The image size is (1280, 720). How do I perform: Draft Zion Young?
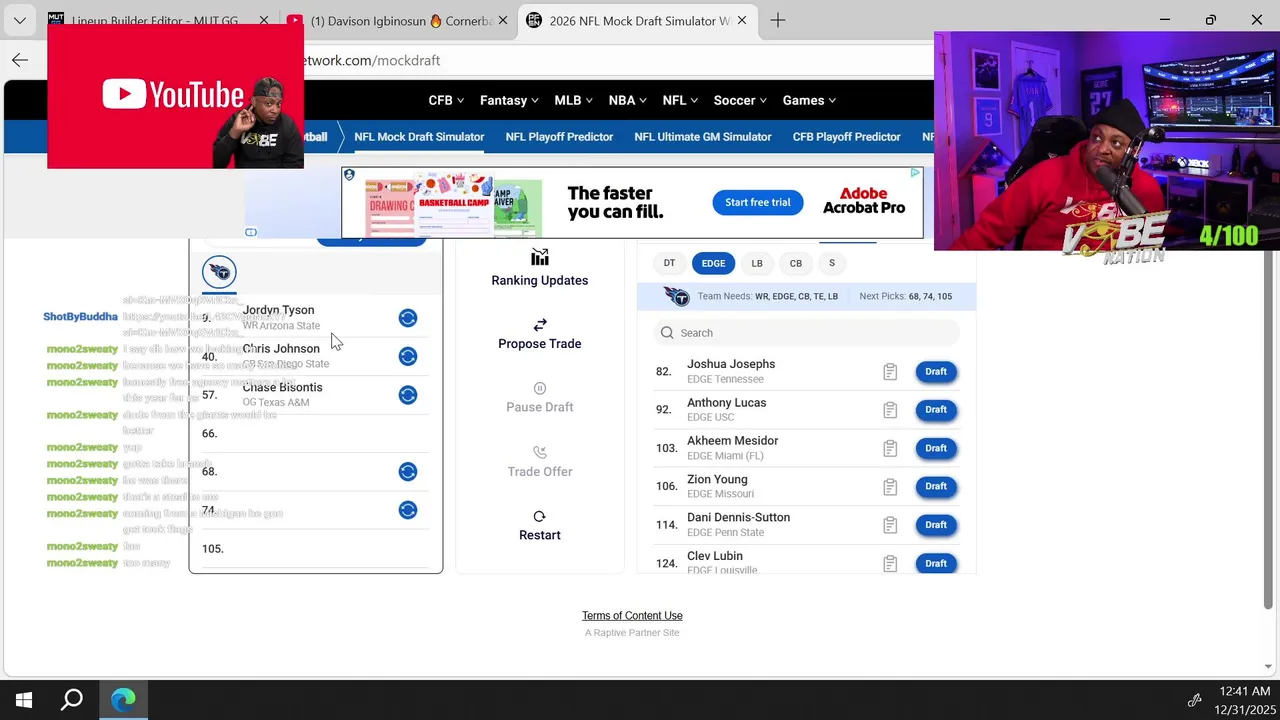point(936,486)
